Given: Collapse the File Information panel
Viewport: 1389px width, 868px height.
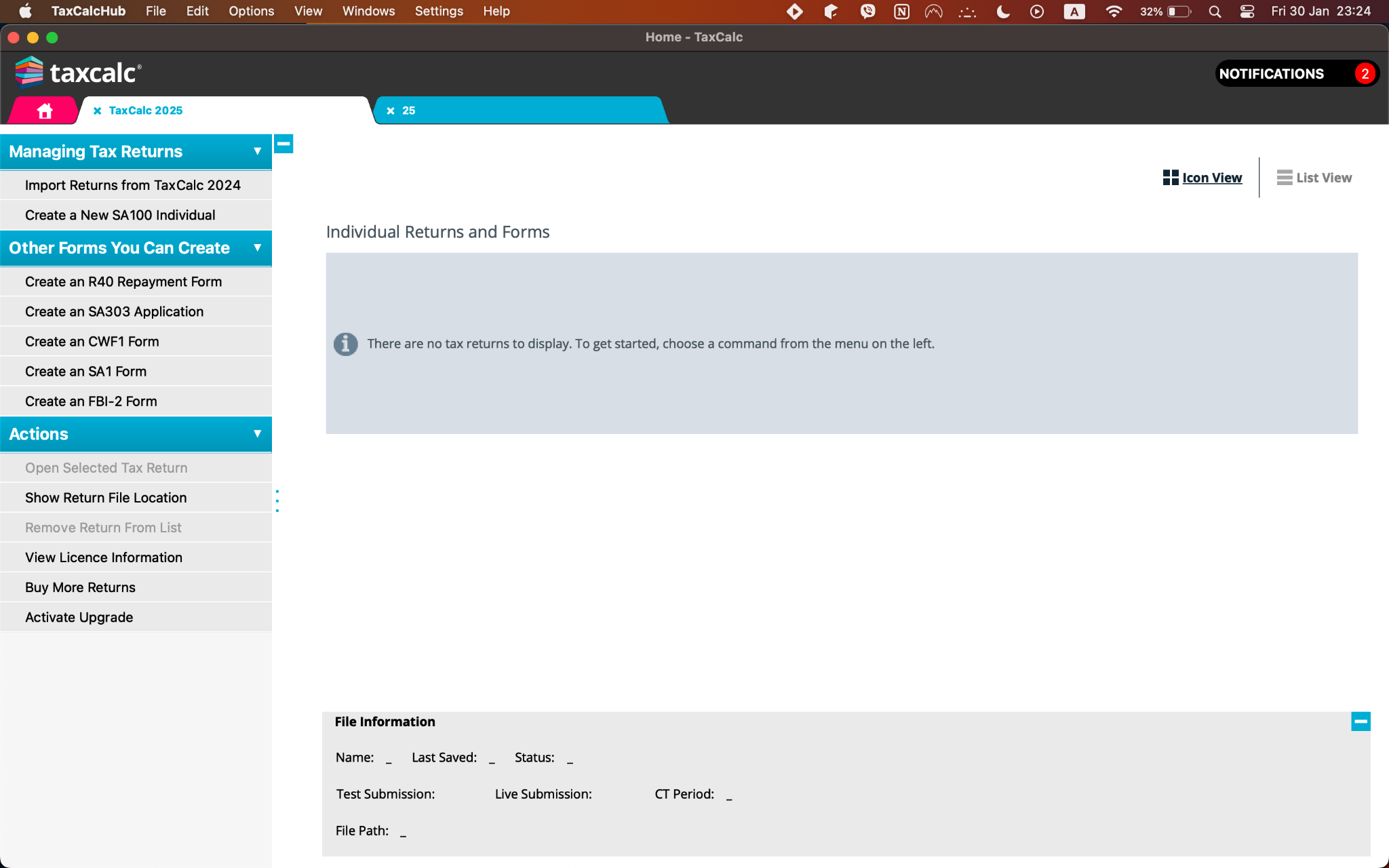Looking at the screenshot, I should (1360, 722).
